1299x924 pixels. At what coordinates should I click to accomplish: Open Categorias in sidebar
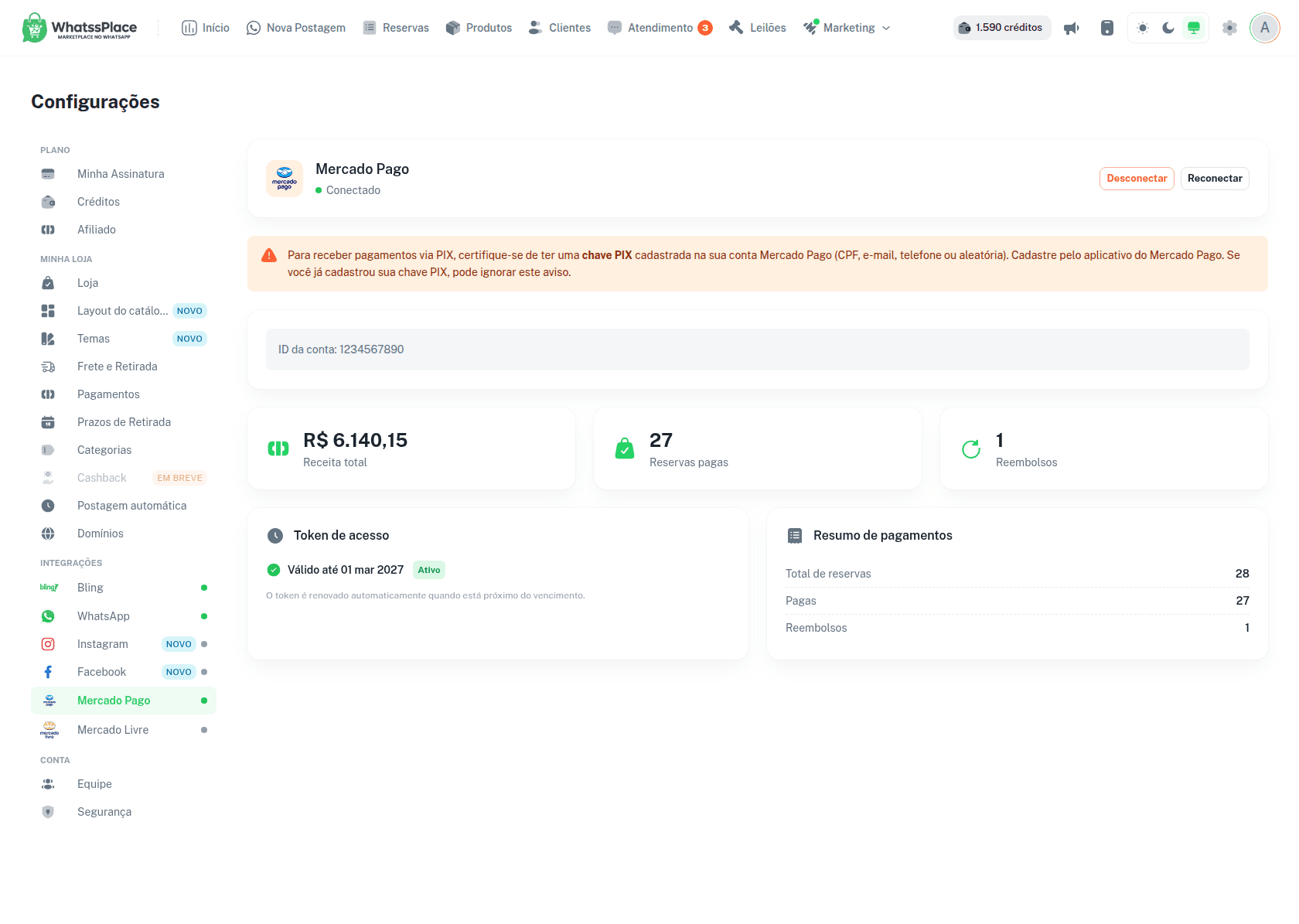124,450
